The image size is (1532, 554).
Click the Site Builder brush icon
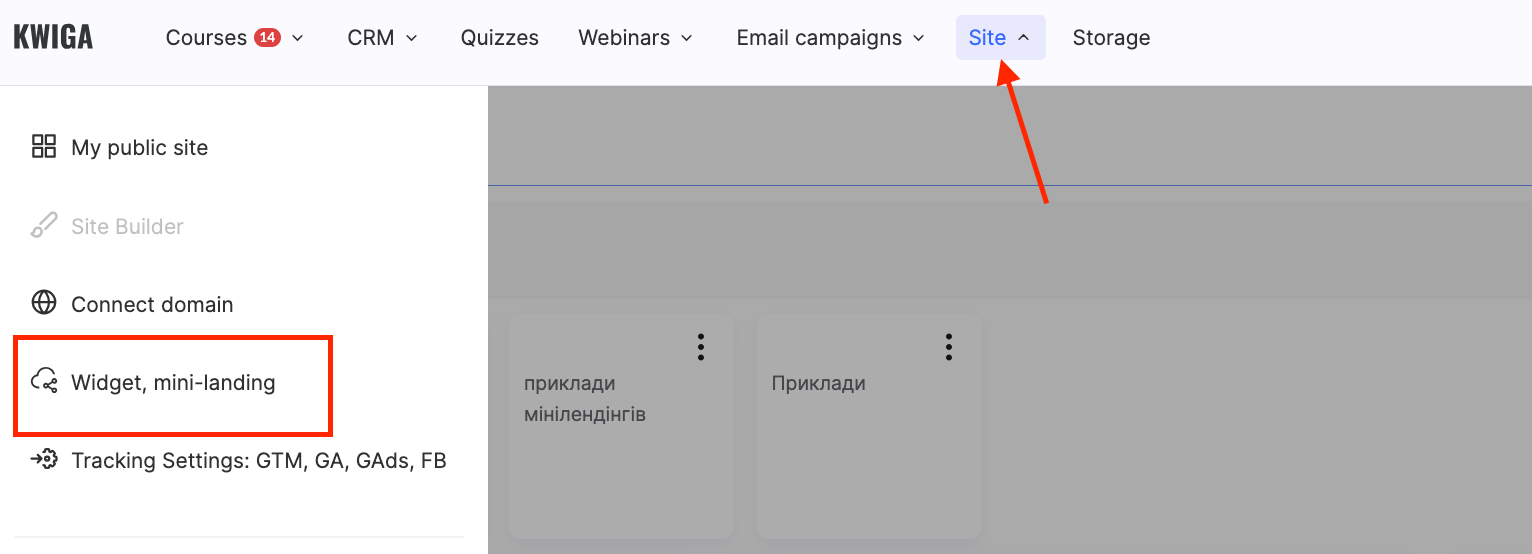(44, 226)
